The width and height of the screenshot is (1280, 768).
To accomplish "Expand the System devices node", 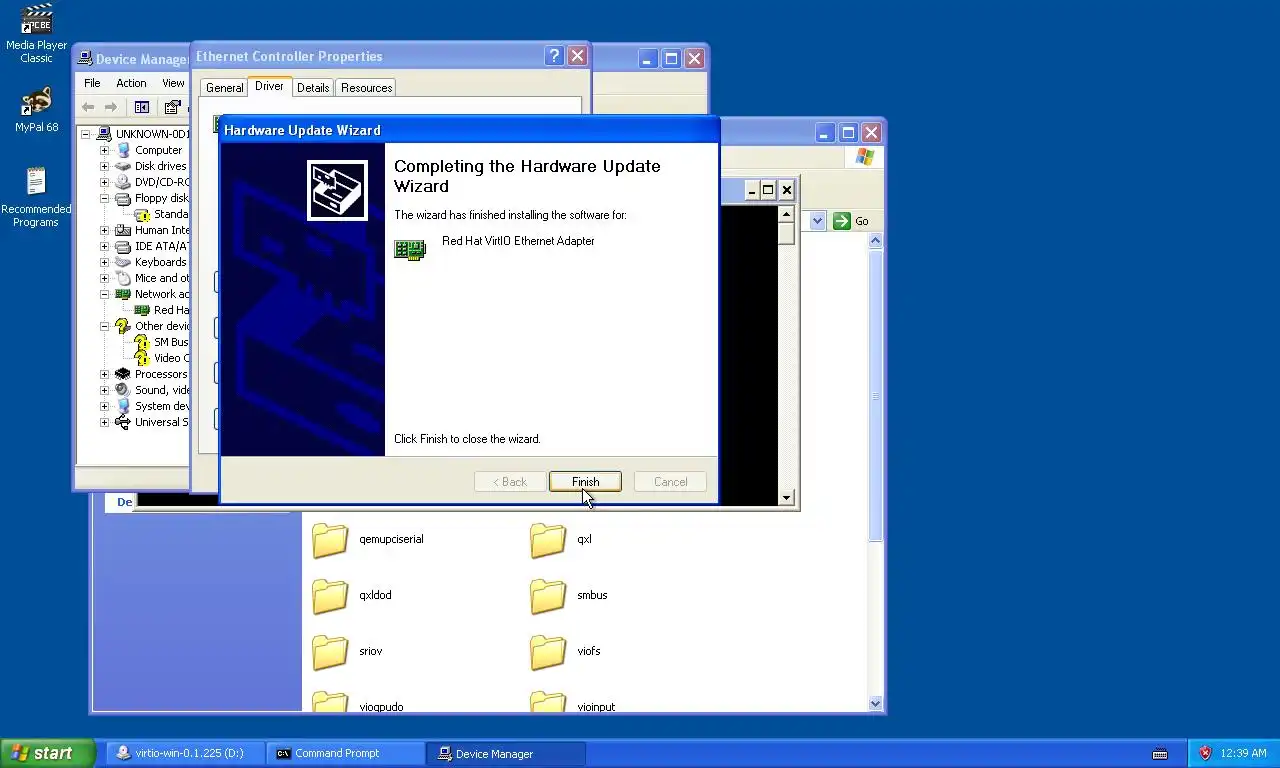I will pos(104,406).
